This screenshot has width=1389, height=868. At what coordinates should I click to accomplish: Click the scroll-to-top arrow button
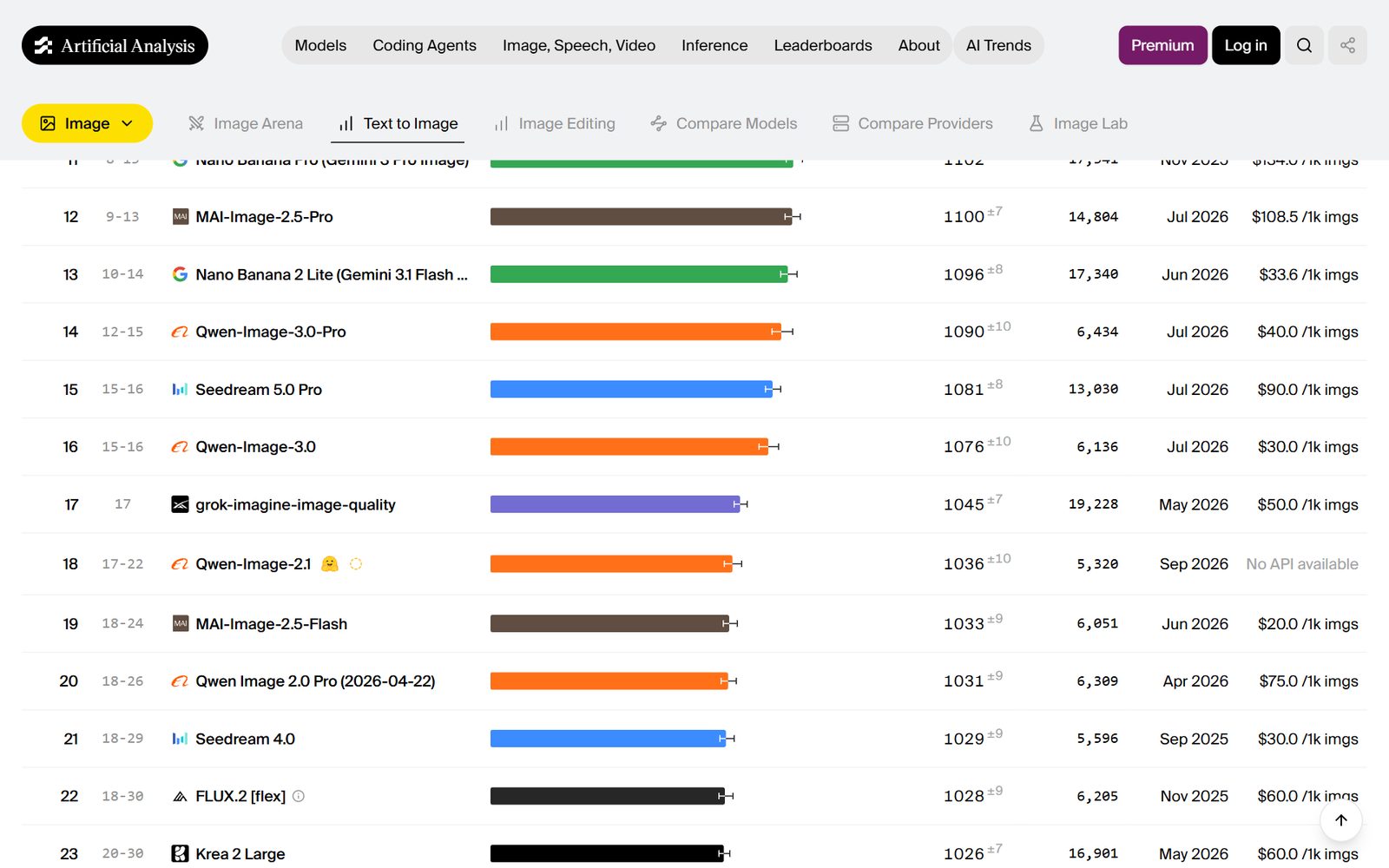[x=1340, y=820]
